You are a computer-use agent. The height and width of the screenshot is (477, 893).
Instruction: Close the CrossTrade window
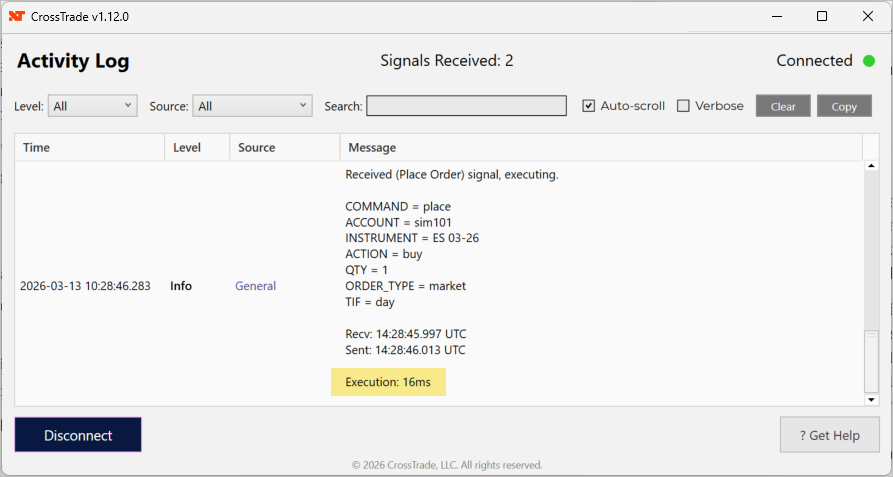[x=867, y=16]
